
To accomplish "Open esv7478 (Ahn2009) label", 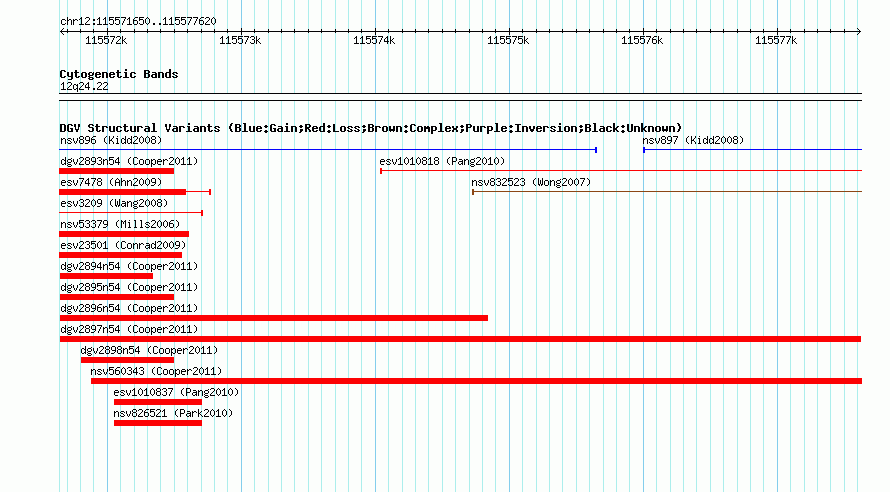I will coord(111,182).
